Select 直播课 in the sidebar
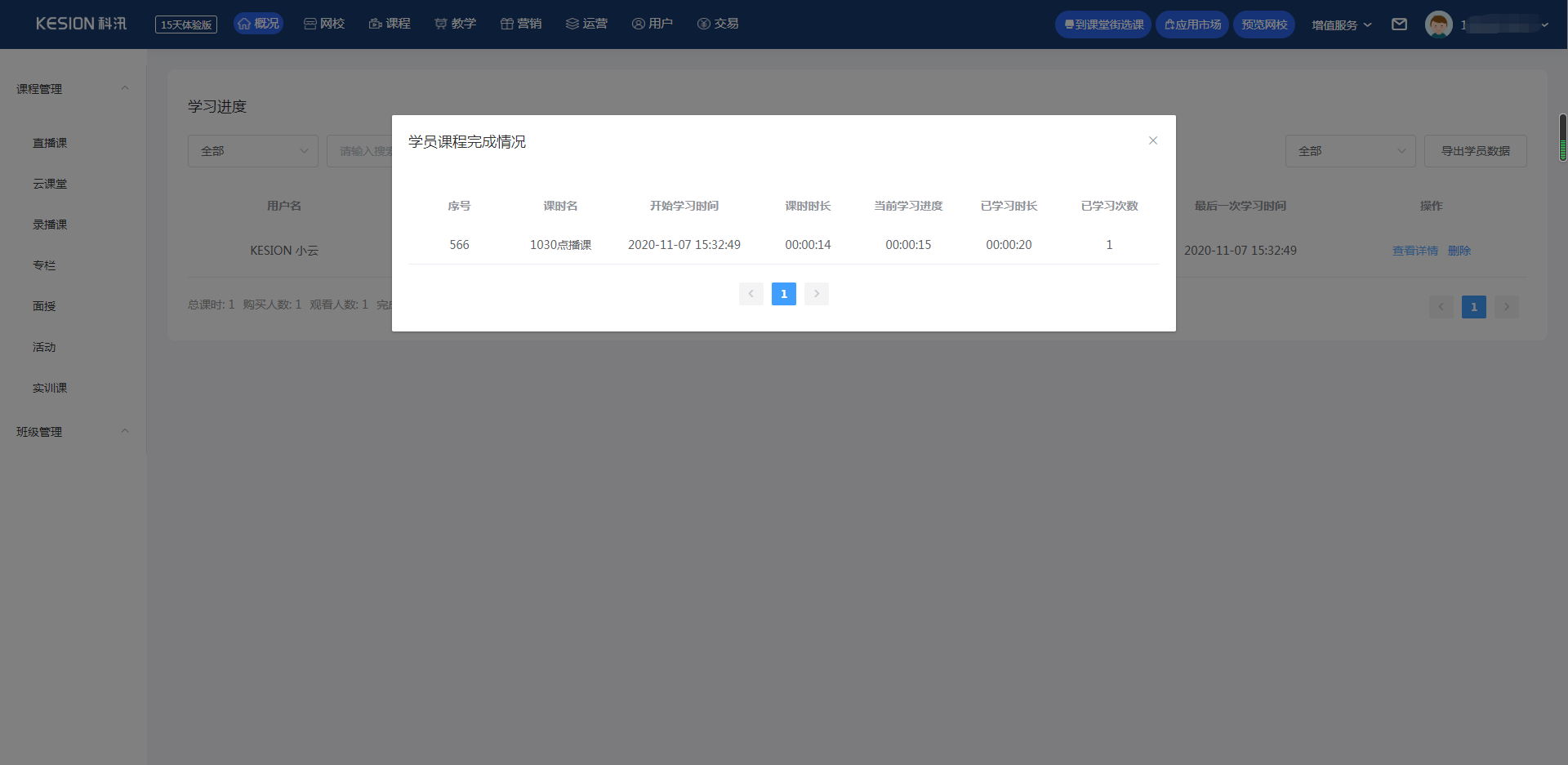 [50, 143]
